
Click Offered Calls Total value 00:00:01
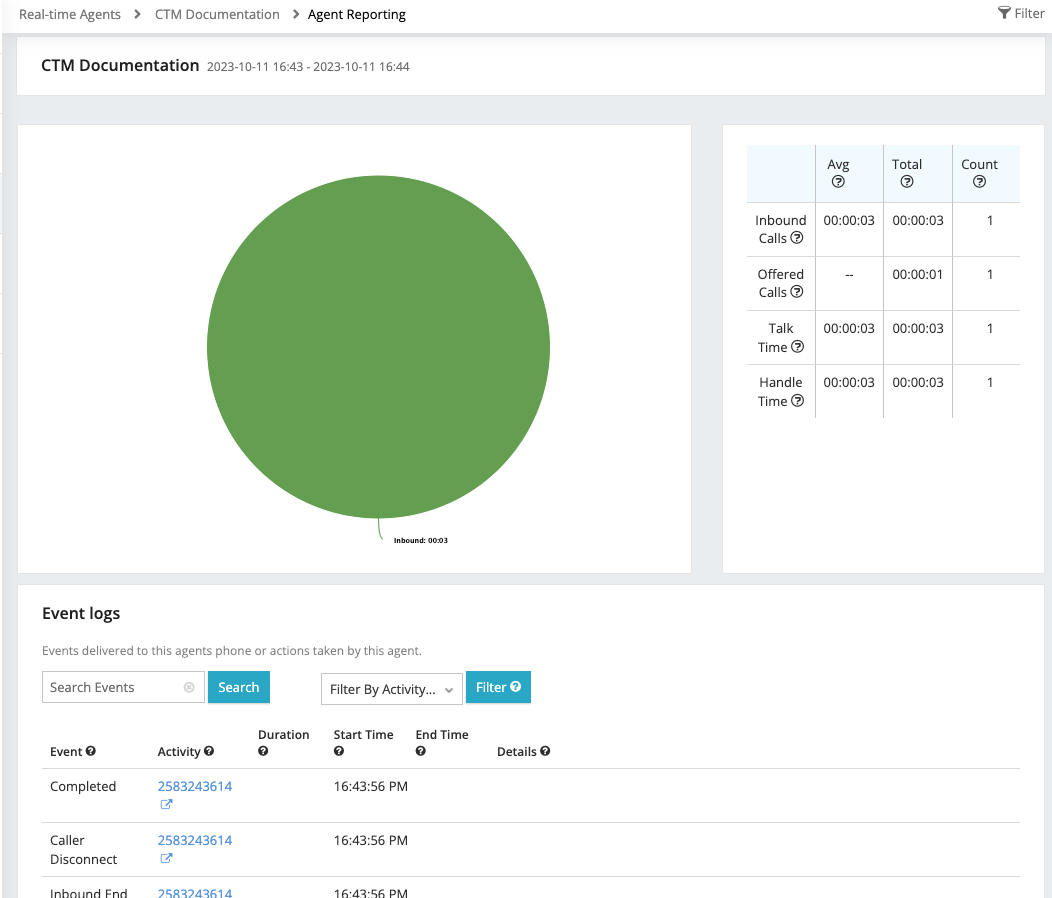pyautogui.click(x=918, y=275)
